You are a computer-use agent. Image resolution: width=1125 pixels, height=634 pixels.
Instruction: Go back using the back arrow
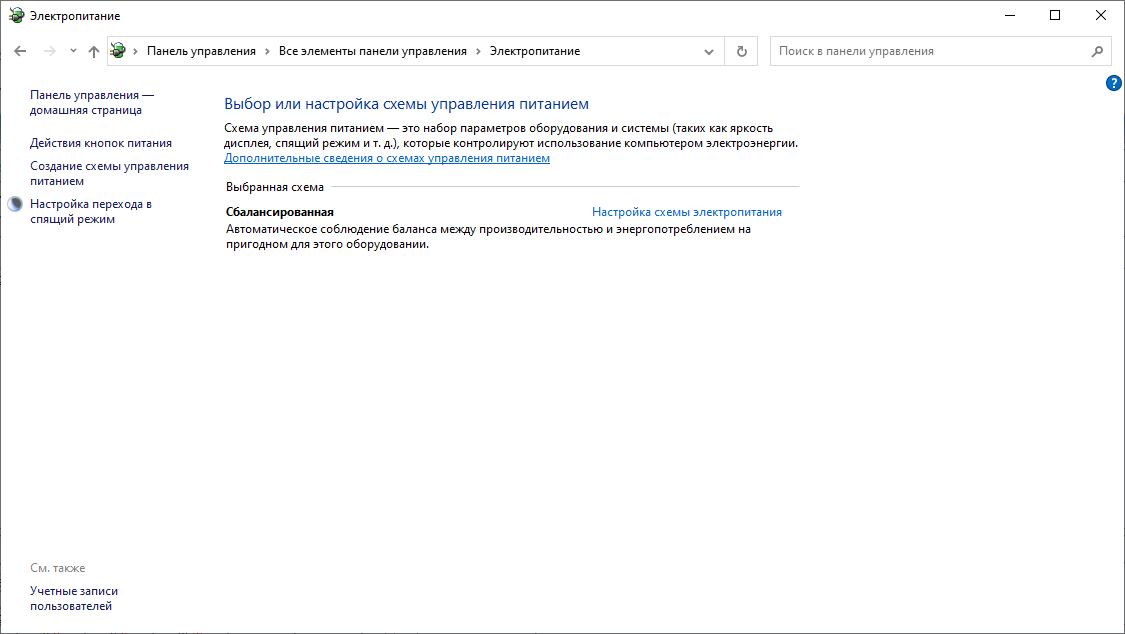20,51
